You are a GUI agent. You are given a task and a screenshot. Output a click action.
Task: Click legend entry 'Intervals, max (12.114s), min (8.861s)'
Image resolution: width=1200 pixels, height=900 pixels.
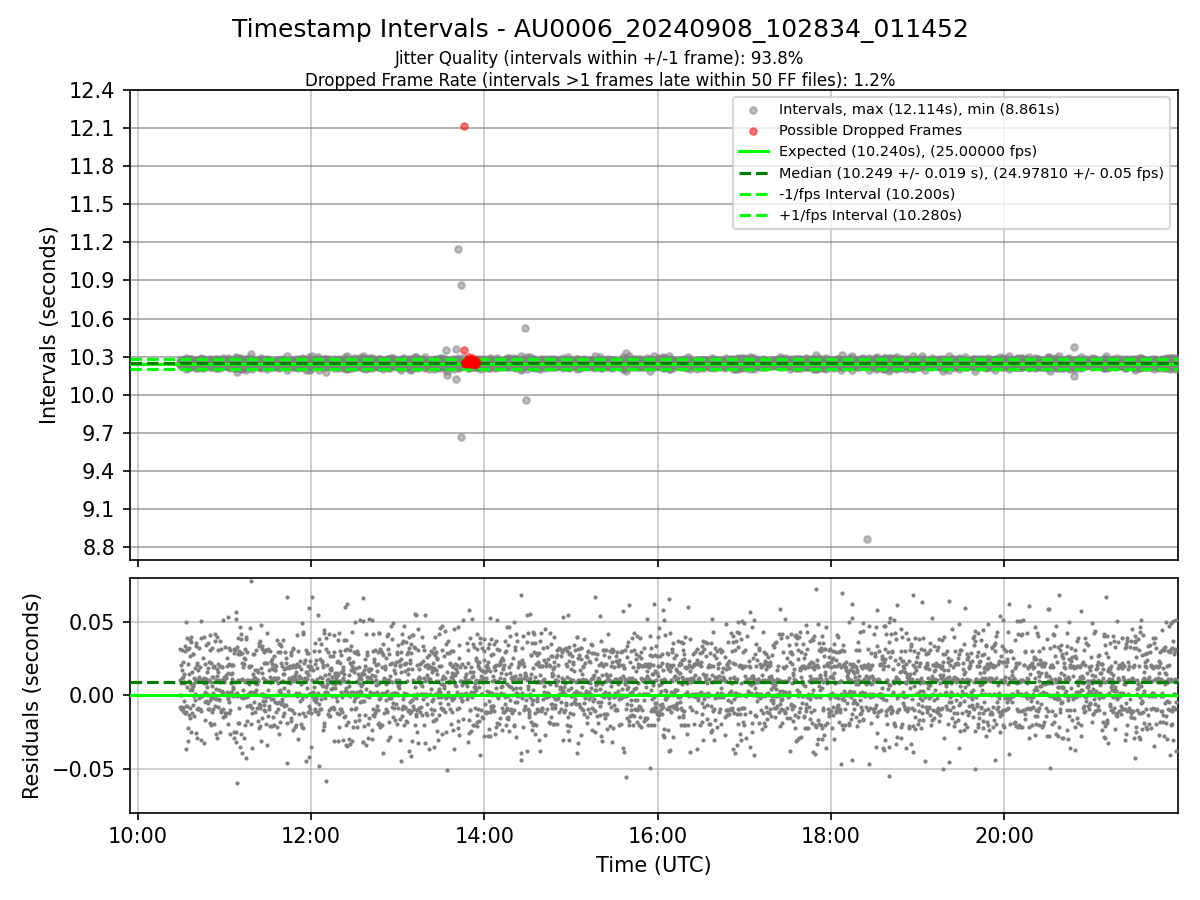(919, 109)
